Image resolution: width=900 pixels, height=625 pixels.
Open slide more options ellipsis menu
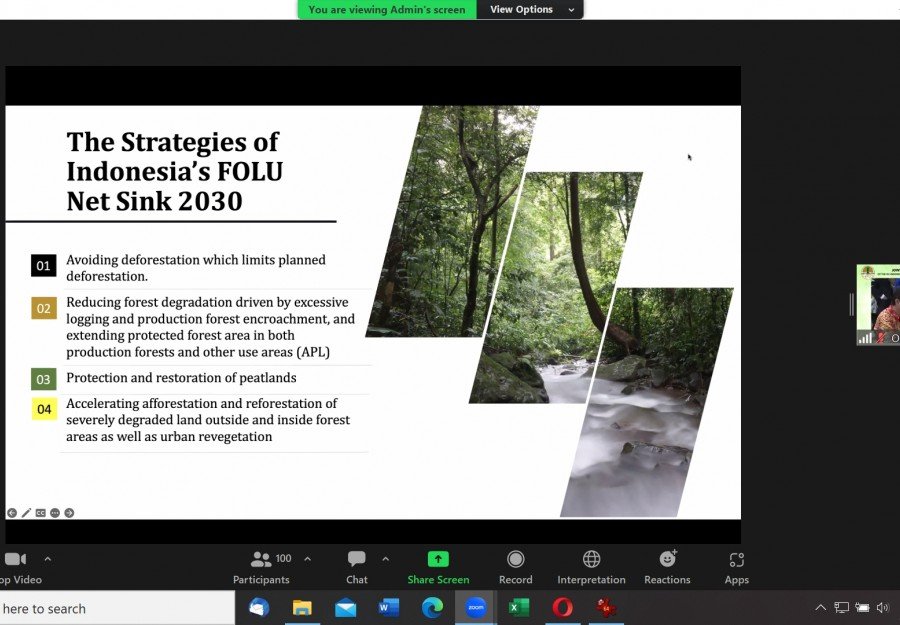[x=55, y=513]
